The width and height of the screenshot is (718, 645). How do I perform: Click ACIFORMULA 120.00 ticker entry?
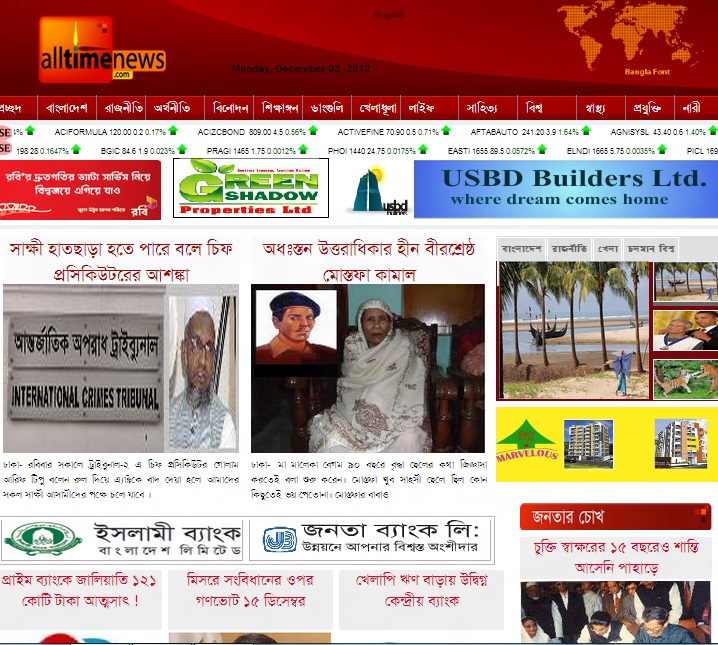tap(110, 132)
